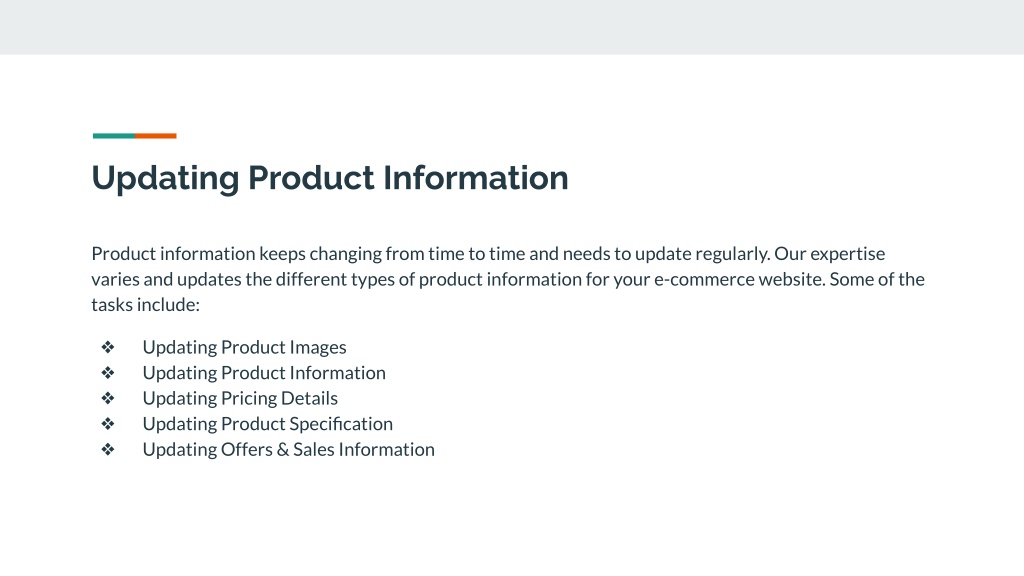Click the diamond bullet beside Updating Product Information

click(x=108, y=372)
